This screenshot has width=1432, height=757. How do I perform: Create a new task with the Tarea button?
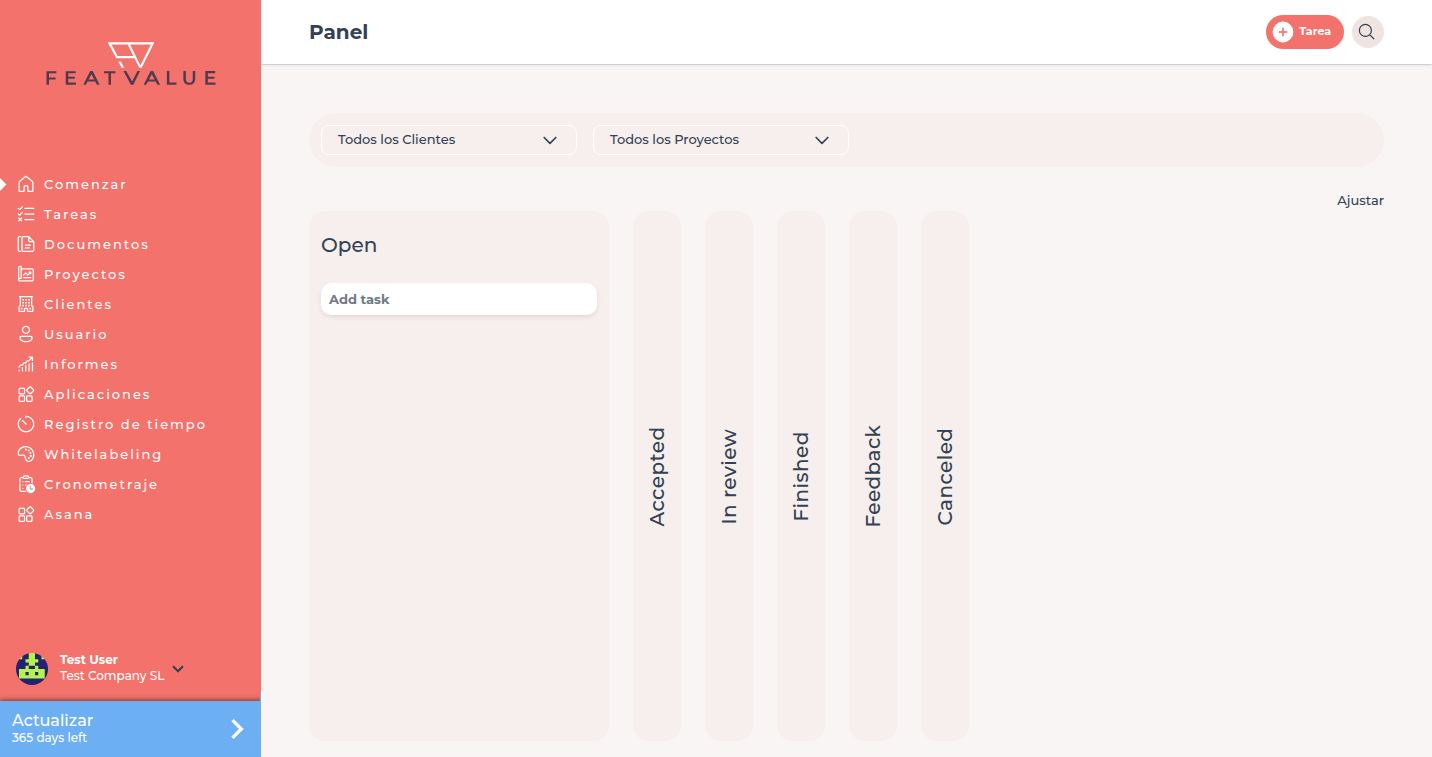point(1304,32)
